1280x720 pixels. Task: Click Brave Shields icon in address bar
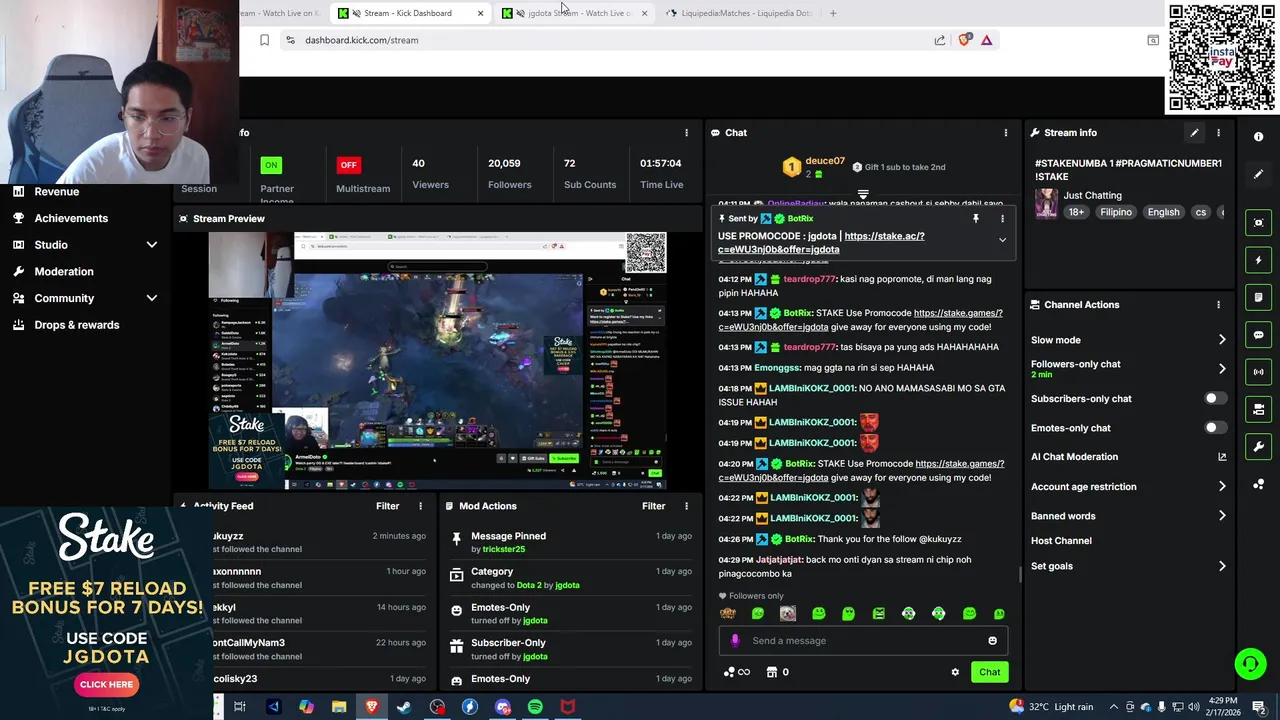tap(964, 40)
